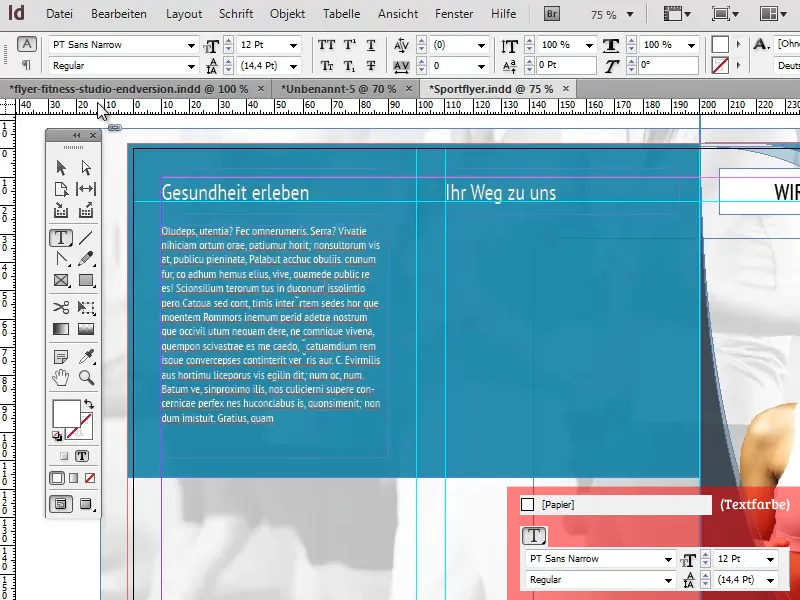
Task: Select the Direct Selection tool (white arrow)
Action: (86, 167)
